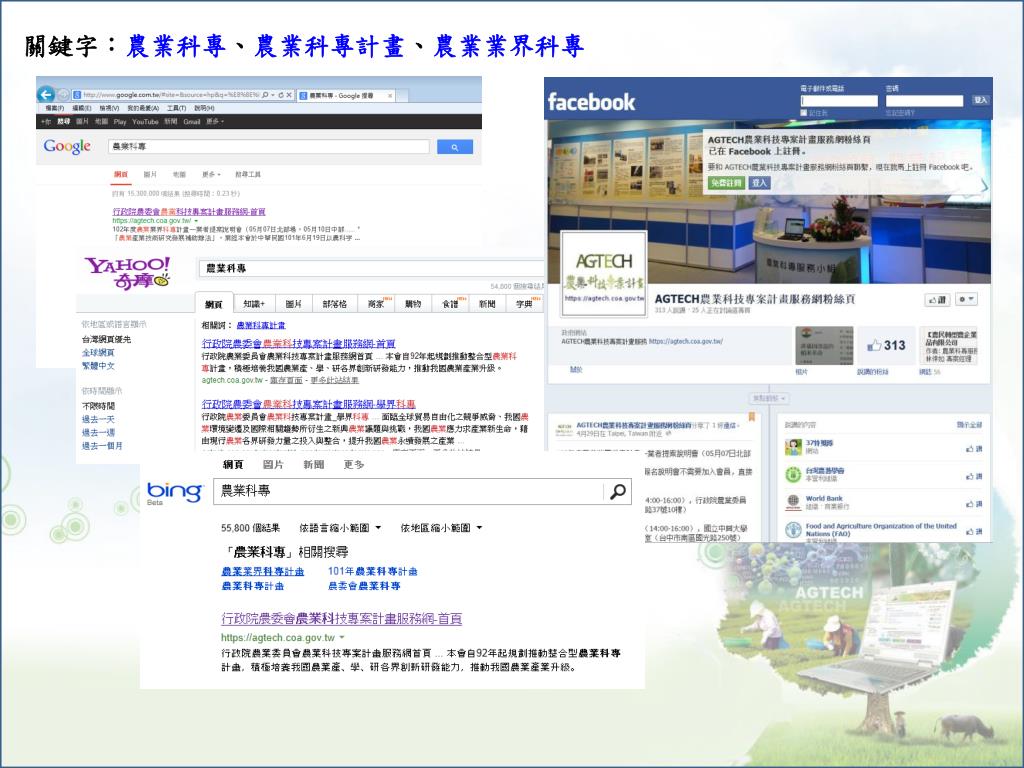Click the FAO page icon
1024x768 pixels.
pyautogui.click(x=793, y=530)
